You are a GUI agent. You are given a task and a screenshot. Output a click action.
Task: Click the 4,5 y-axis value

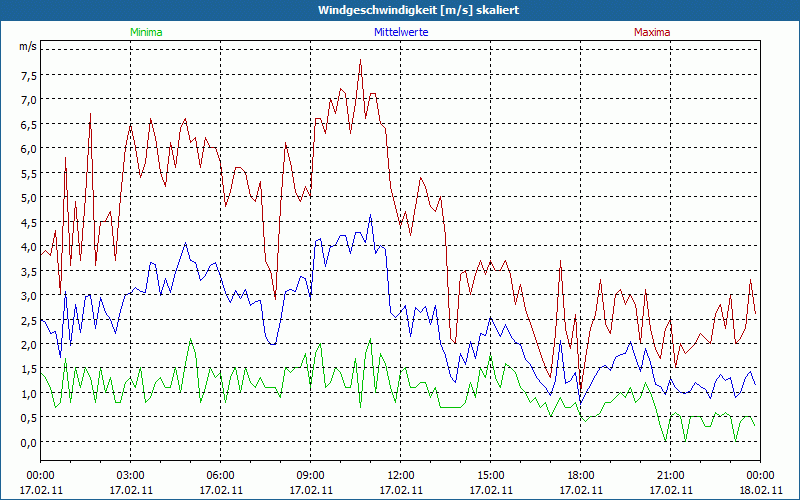click(x=29, y=223)
